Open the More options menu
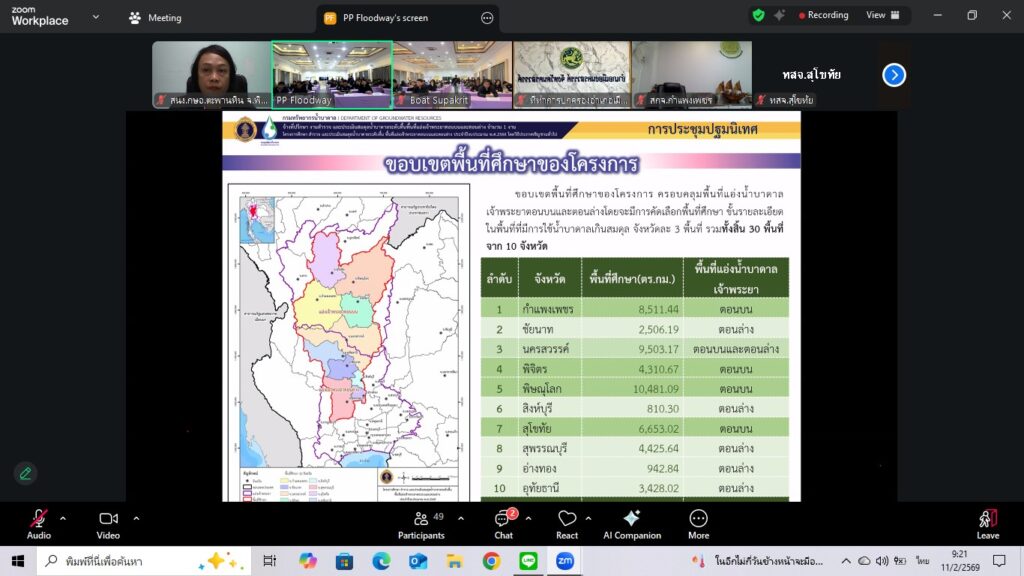This screenshot has width=1024, height=576. coord(698,523)
